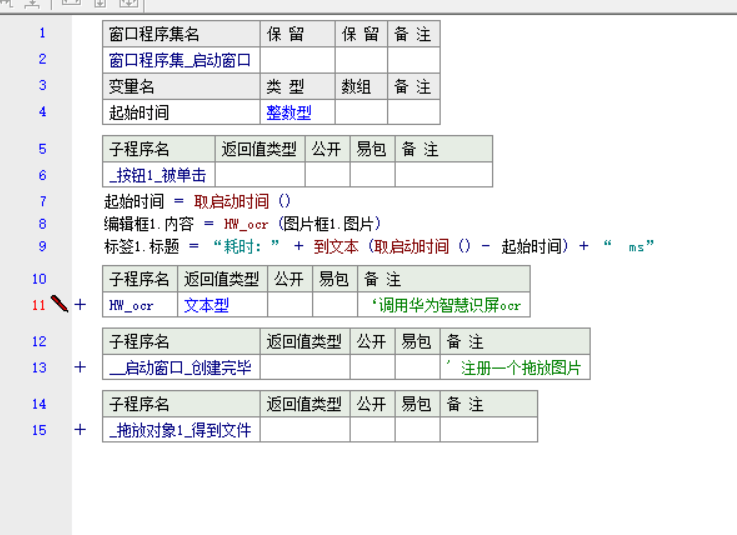Expand the HW_ocr subroutine plus sign
The height and width of the screenshot is (535, 737).
click(x=80, y=305)
